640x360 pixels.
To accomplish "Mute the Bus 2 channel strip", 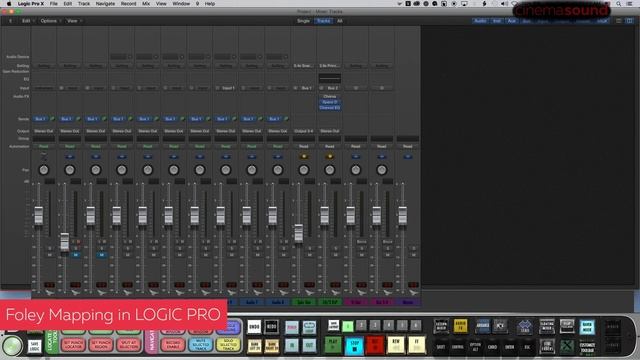I will (x=336, y=255).
